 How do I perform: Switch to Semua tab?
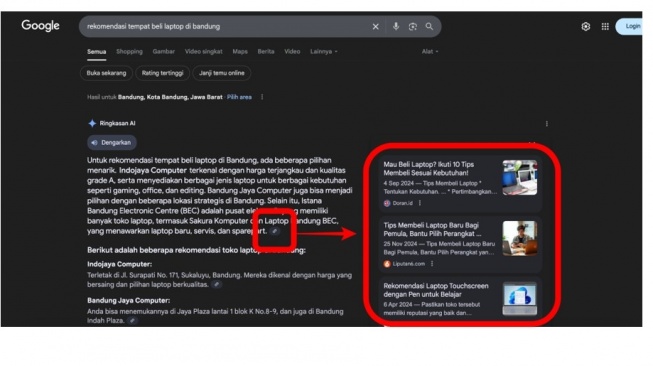coord(97,52)
